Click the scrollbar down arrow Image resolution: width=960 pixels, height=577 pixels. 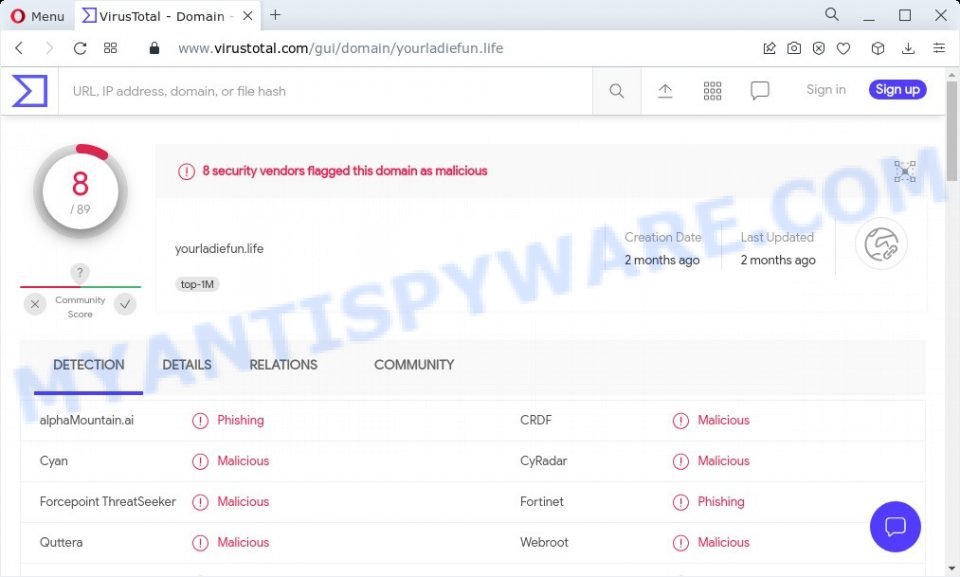pyautogui.click(x=951, y=569)
